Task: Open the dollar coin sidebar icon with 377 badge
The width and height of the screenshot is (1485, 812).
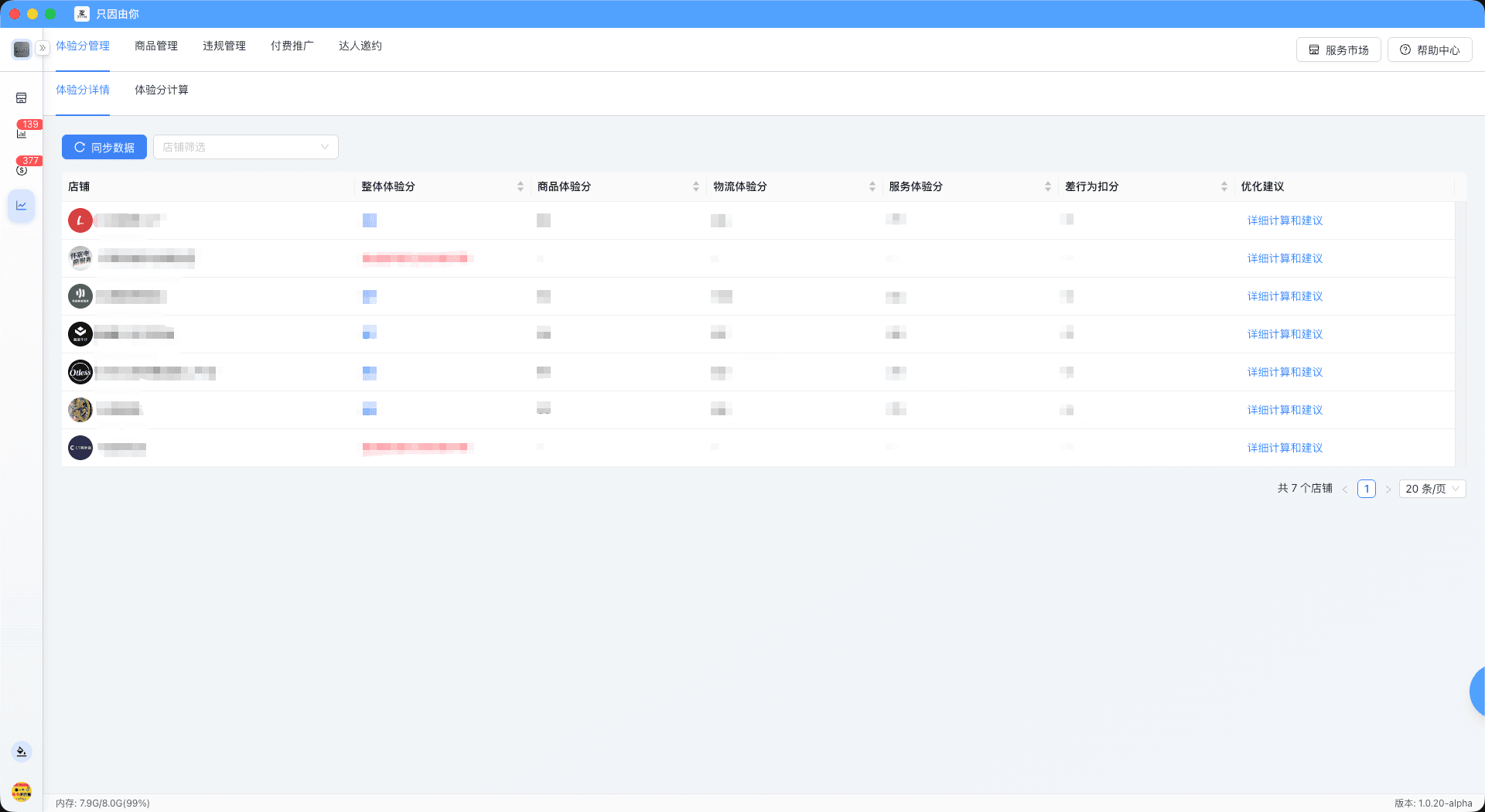Action: tap(22, 170)
